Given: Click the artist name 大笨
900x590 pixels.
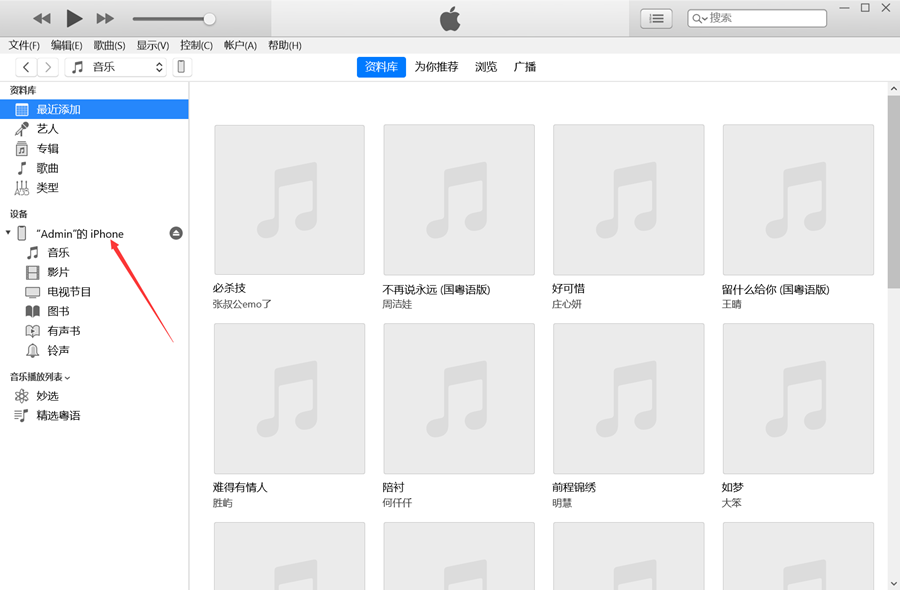Looking at the screenshot, I should coord(731,503).
